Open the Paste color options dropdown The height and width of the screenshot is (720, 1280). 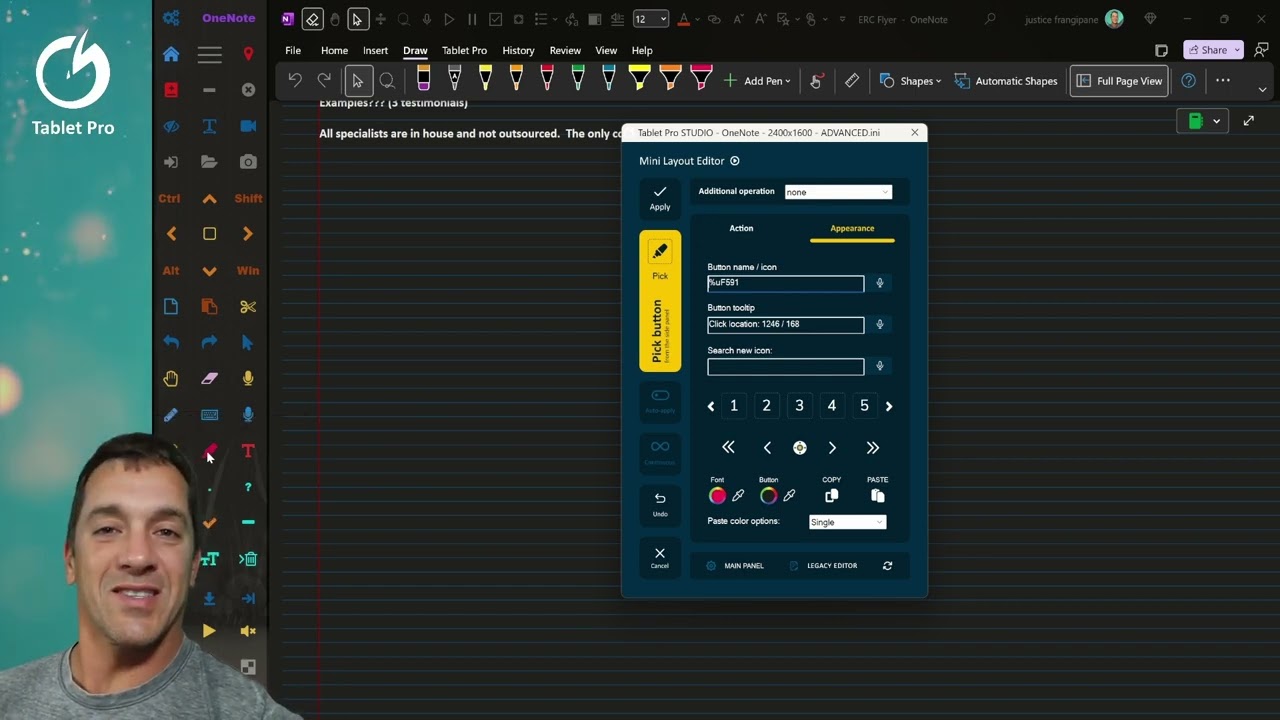(x=847, y=522)
